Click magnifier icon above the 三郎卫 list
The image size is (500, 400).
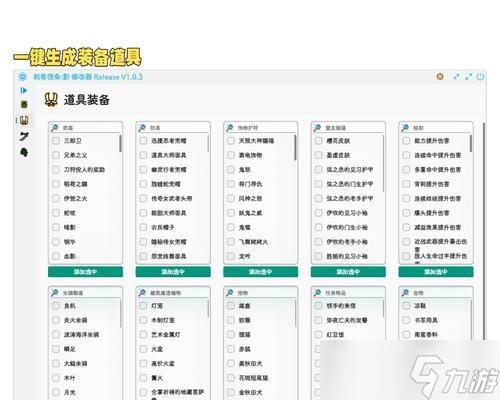pyautogui.click(x=55, y=127)
